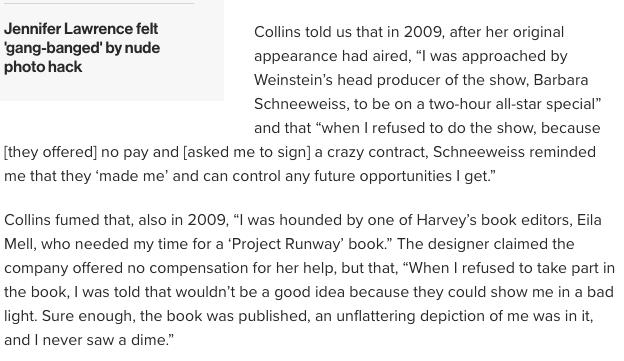Viewport: 624px width, 361px height.
Task: Click the bracketed text '[they offered]'
Action: 51,152
